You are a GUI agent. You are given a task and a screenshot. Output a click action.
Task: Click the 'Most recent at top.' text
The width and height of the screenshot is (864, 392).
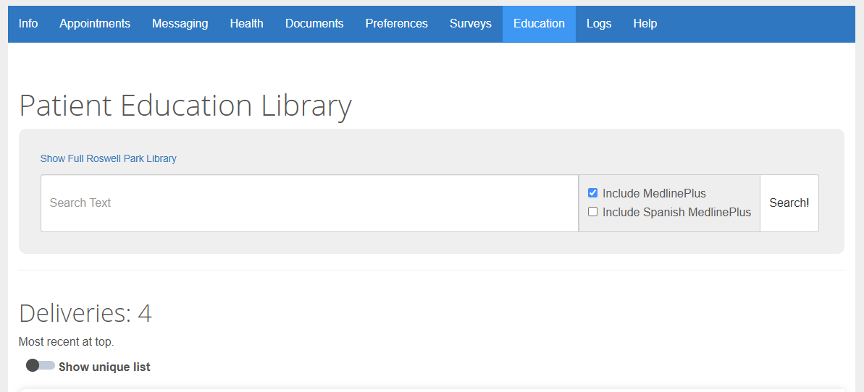tap(66, 342)
